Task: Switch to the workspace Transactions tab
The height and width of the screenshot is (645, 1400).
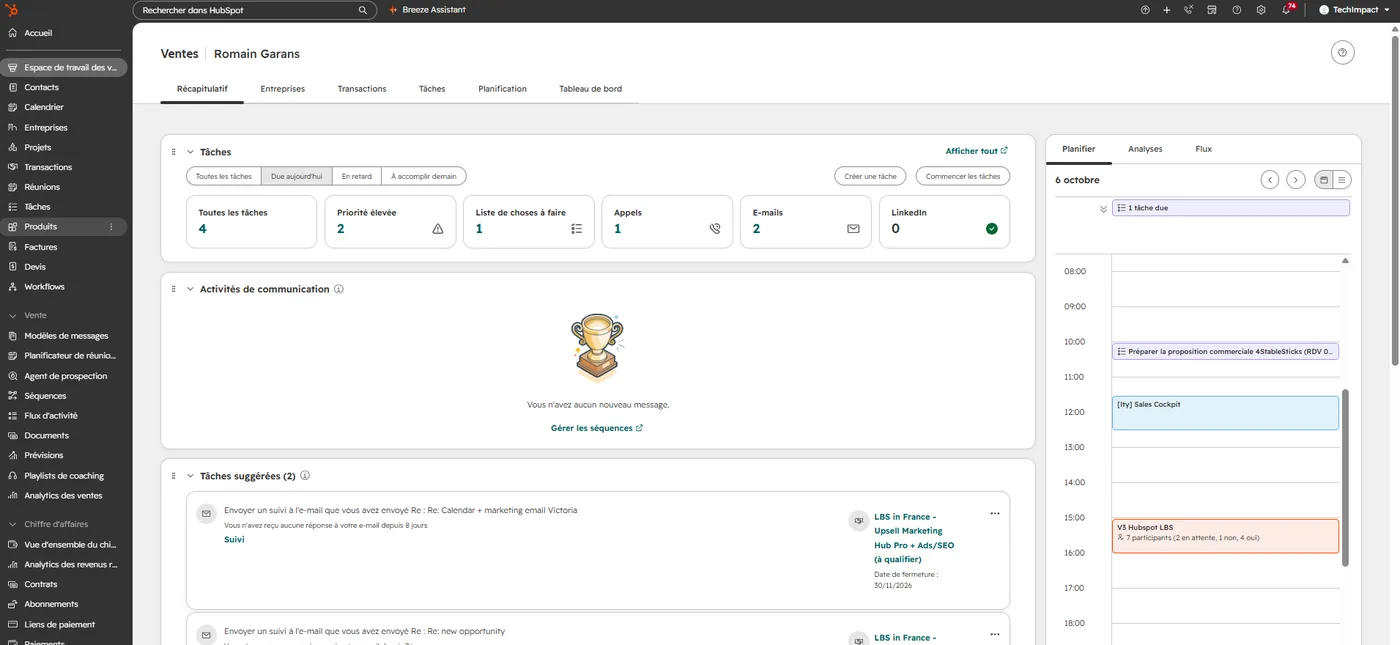Action: click(x=362, y=89)
